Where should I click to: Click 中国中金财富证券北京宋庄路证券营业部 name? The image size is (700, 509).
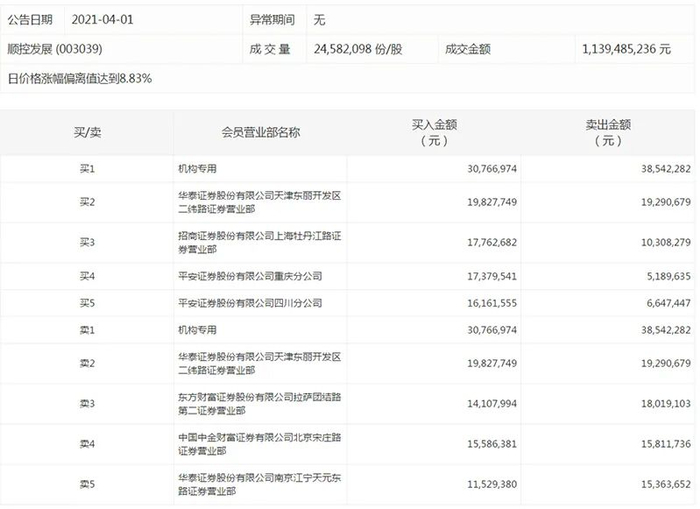pos(259,444)
